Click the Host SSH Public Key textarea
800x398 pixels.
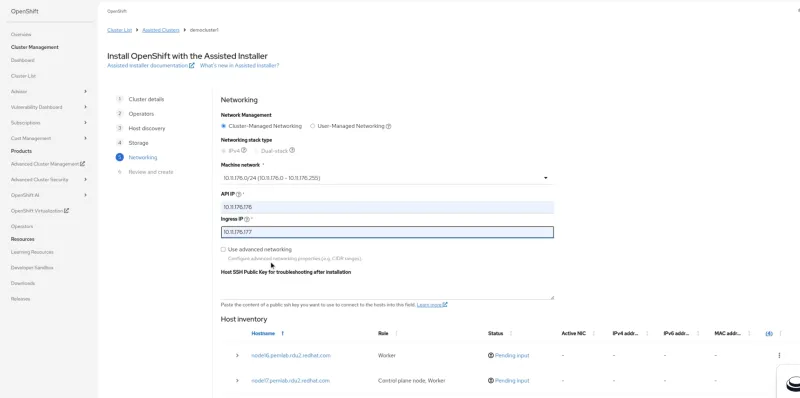[x=387, y=289]
